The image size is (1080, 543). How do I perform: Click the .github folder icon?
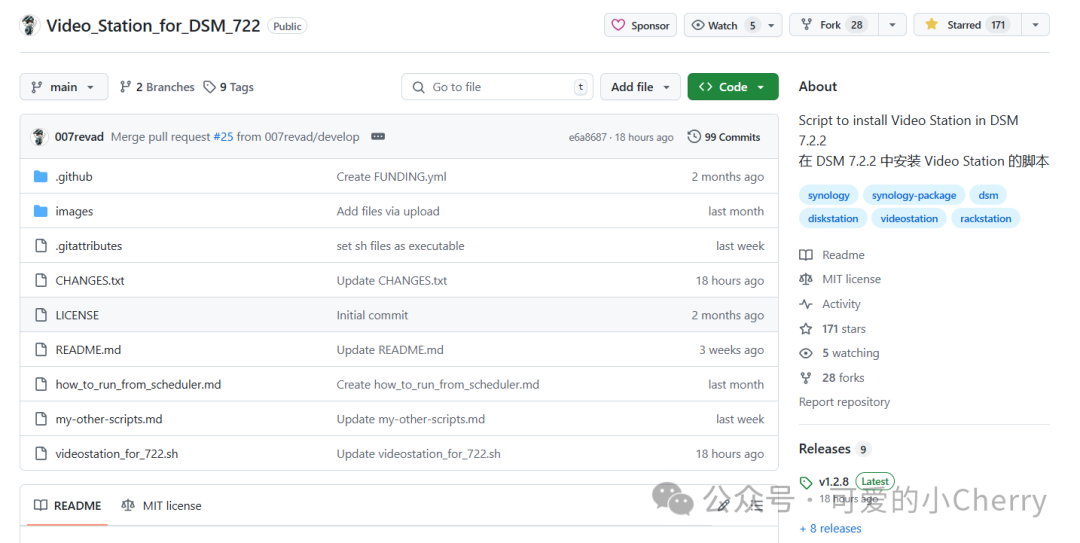coord(41,176)
